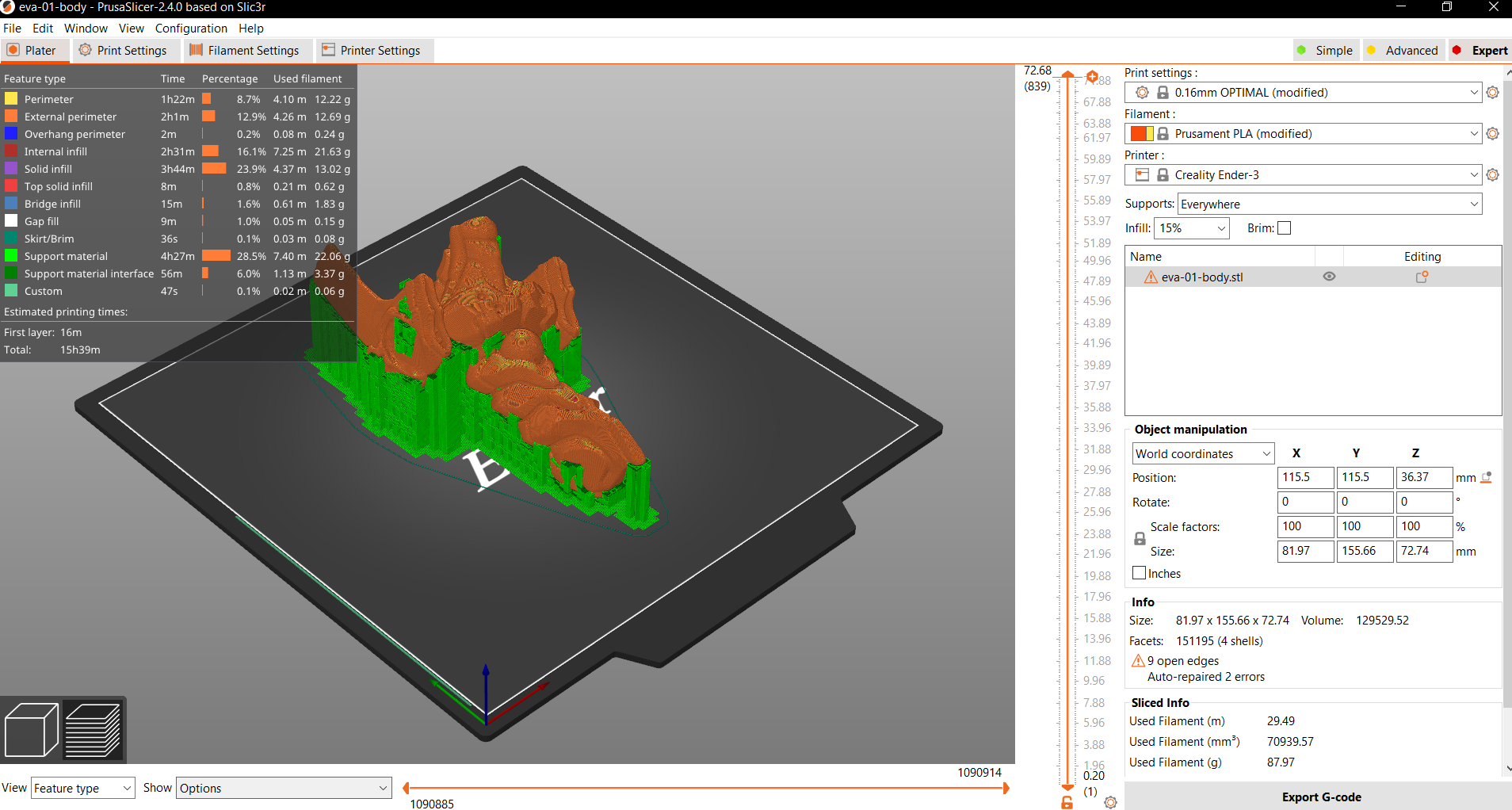Switch to 3D editor view cube icon

30,729
